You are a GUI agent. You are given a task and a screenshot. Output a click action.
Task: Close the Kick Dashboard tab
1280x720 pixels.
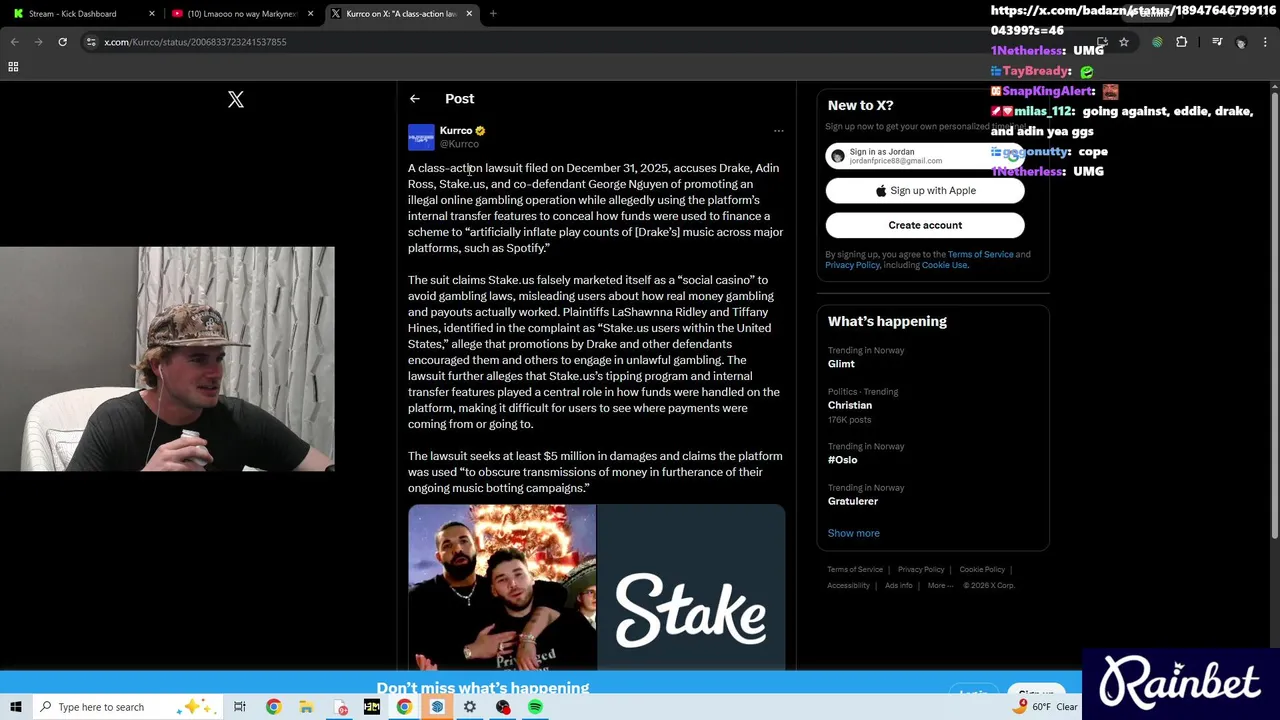152,14
